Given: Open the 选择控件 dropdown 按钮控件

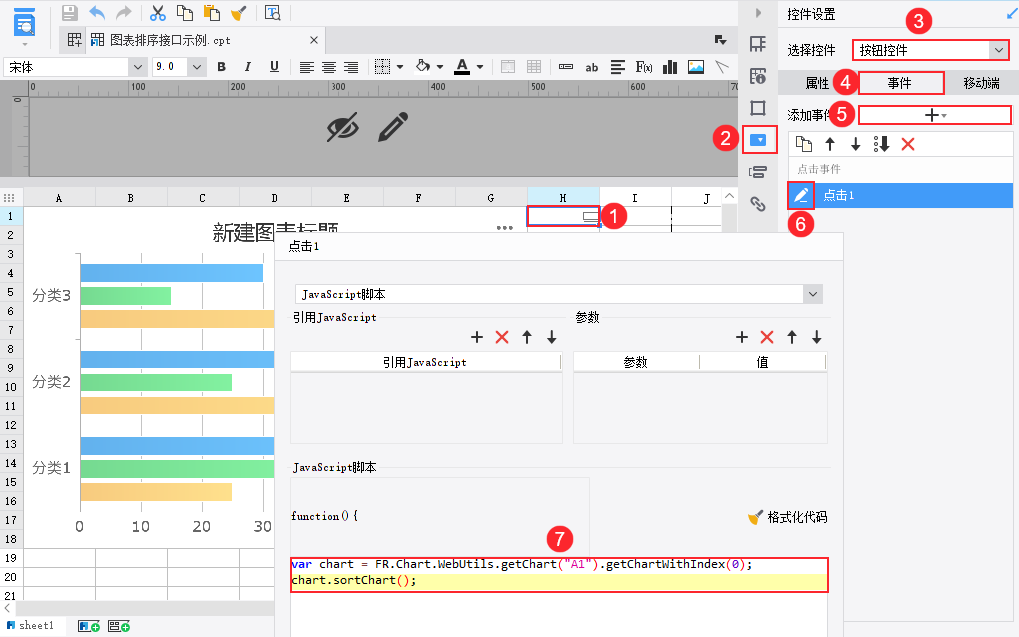Looking at the screenshot, I should pyautogui.click(x=931, y=50).
